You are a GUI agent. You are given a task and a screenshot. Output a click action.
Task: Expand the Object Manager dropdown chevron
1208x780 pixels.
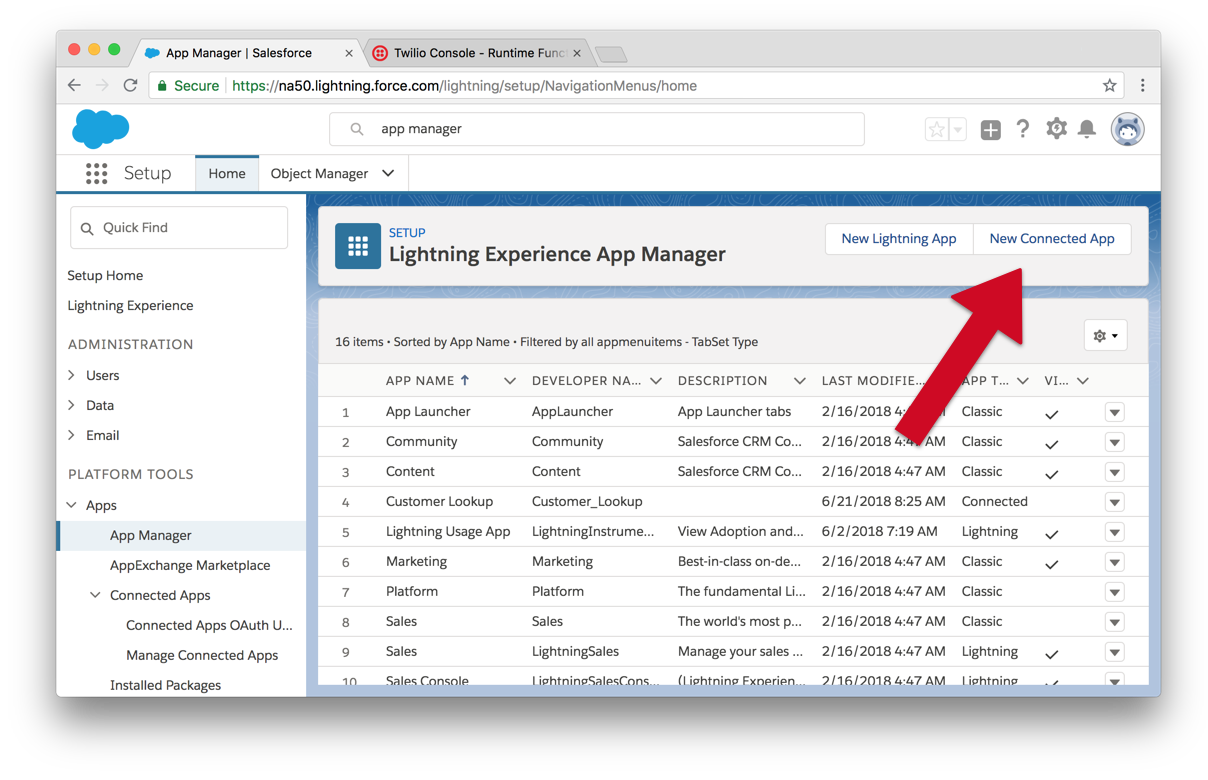coord(388,174)
